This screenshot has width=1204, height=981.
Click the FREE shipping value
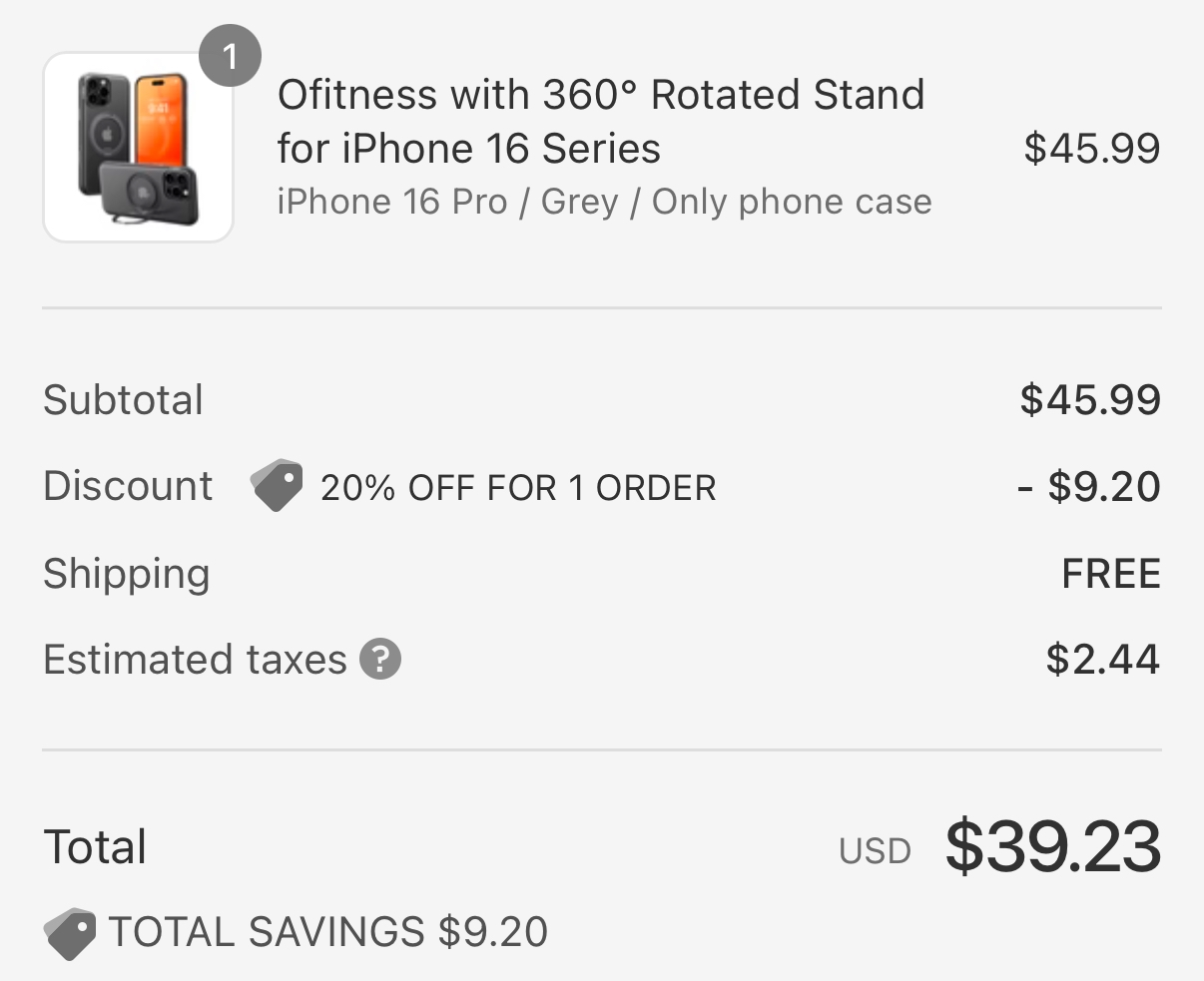tap(1111, 574)
